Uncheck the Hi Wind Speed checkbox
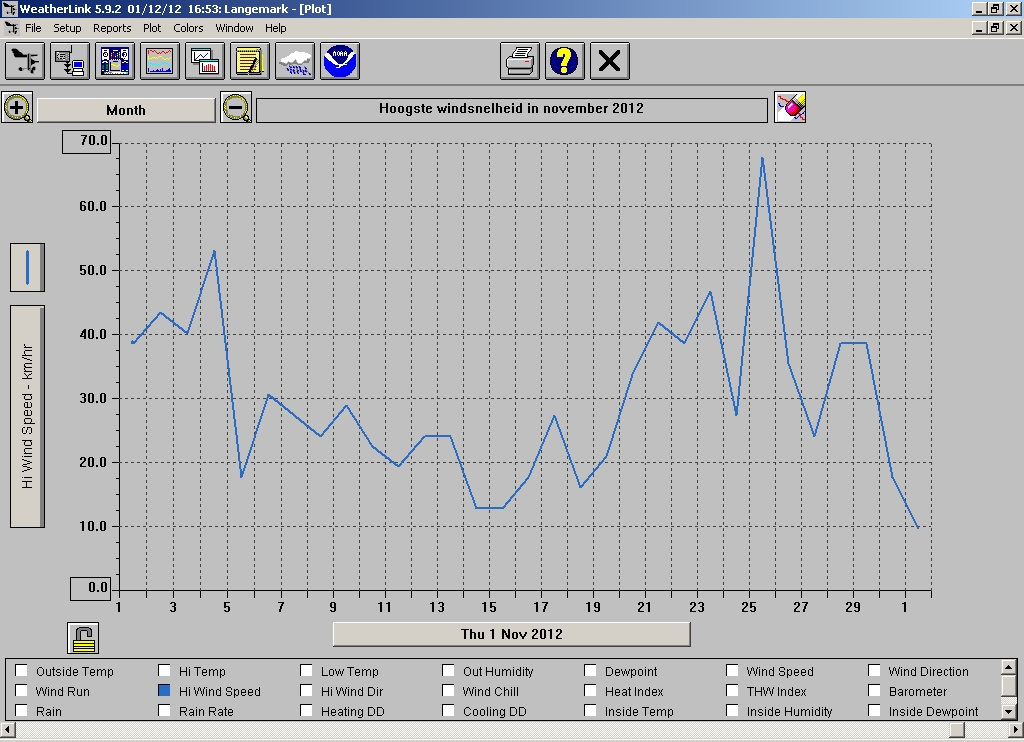 click(165, 690)
